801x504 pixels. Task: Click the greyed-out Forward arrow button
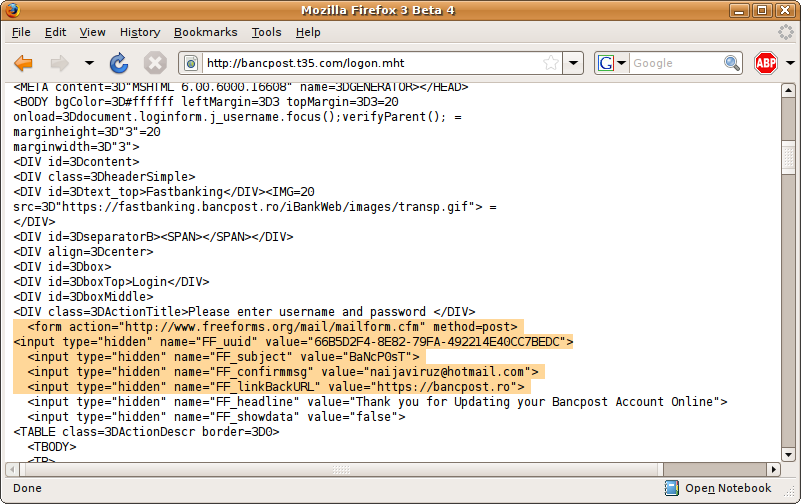click(x=59, y=63)
